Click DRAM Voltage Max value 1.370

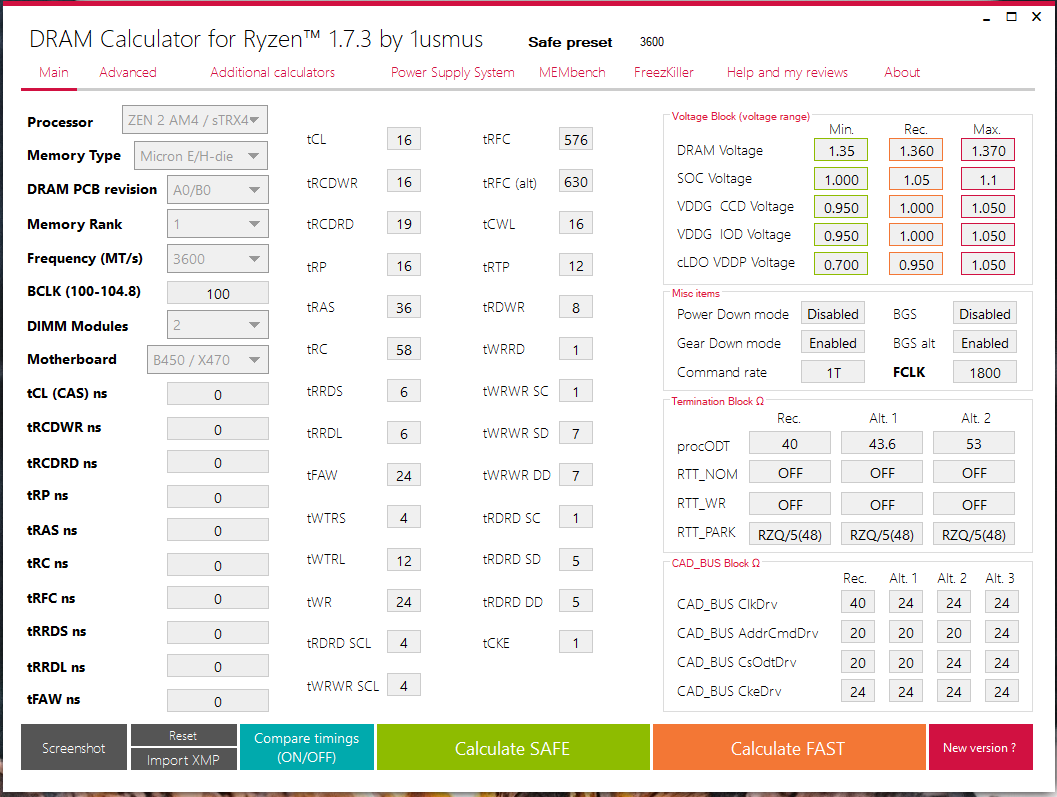point(988,150)
